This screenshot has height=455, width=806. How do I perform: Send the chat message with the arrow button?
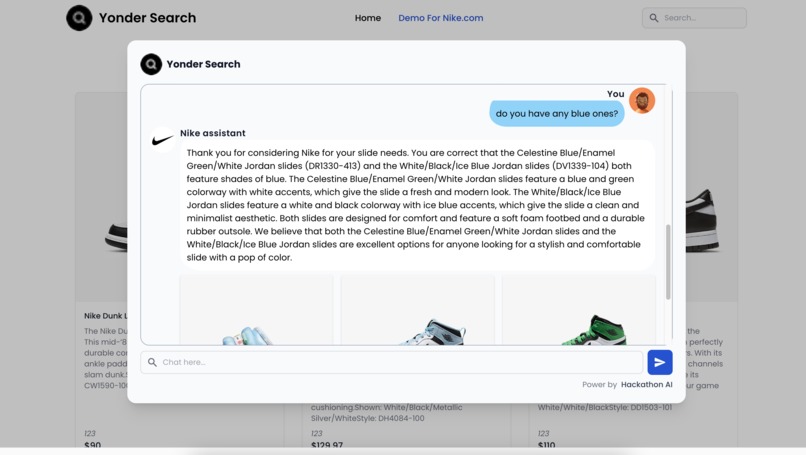pyautogui.click(x=660, y=362)
